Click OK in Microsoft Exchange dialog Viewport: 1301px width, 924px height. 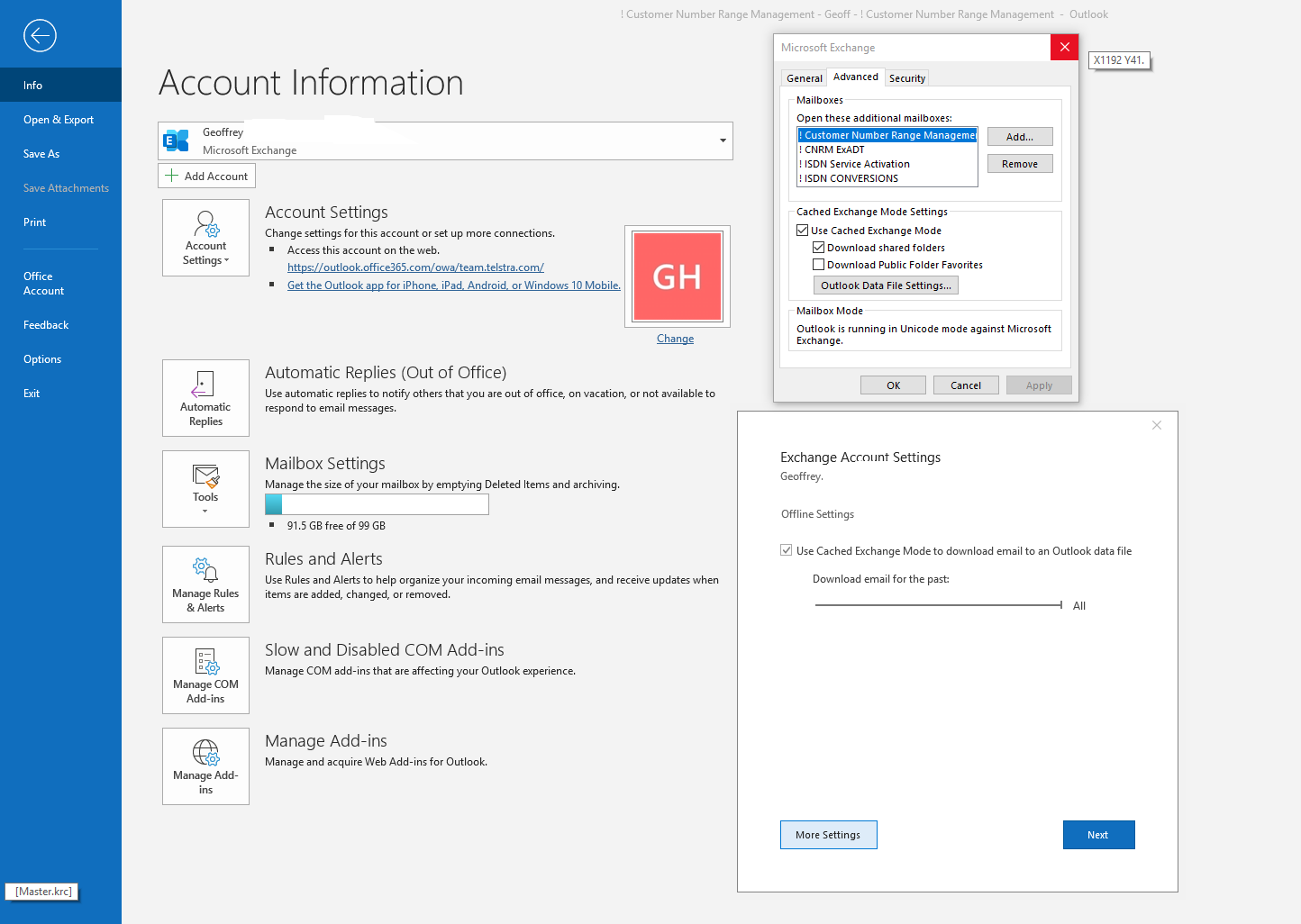coord(893,385)
